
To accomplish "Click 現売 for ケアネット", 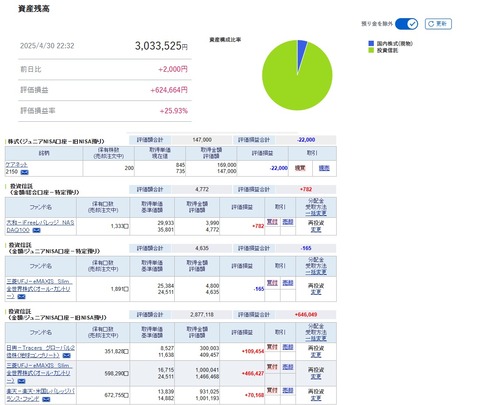I will (x=324, y=168).
